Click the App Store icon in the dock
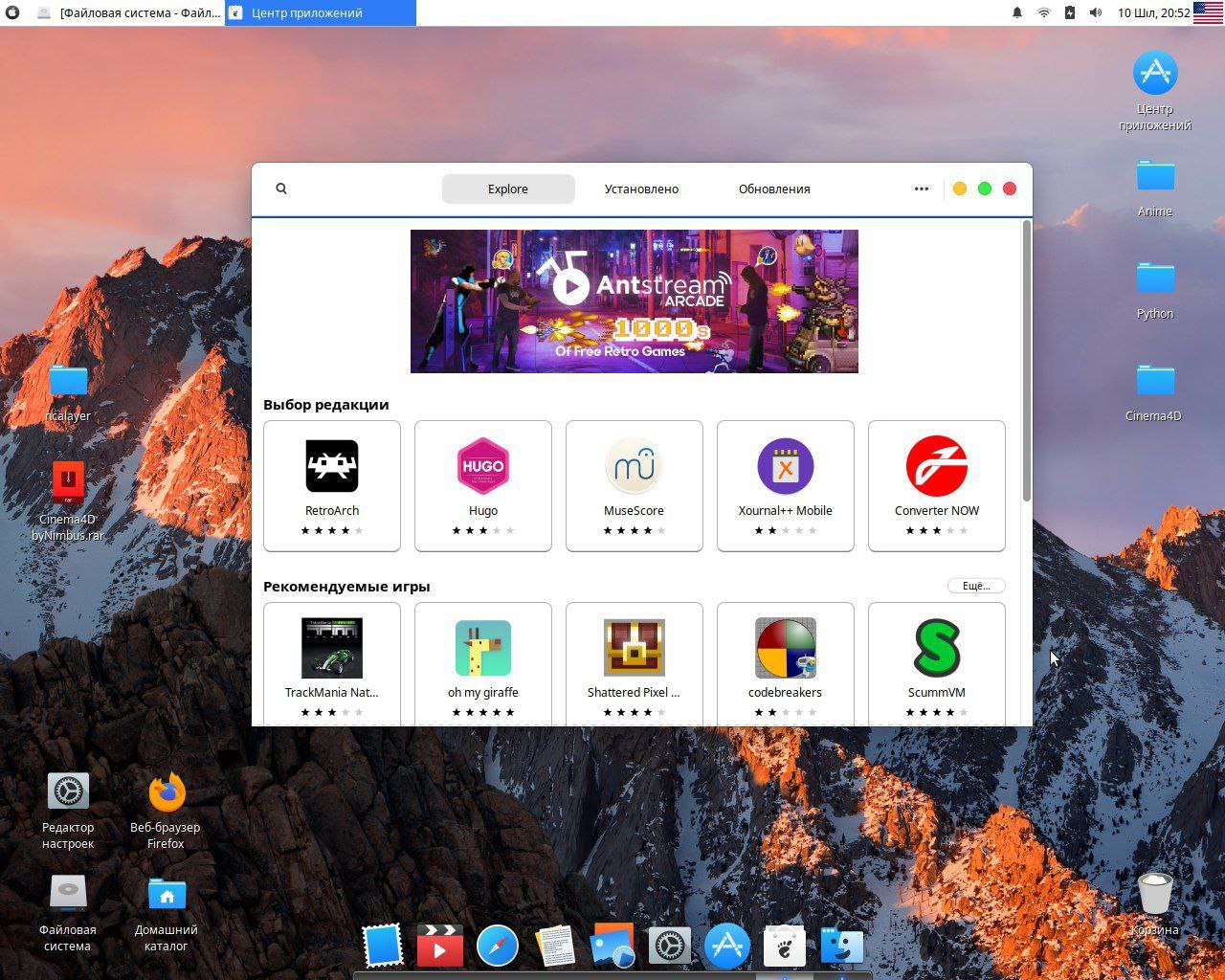This screenshot has width=1225, height=980. [x=727, y=946]
